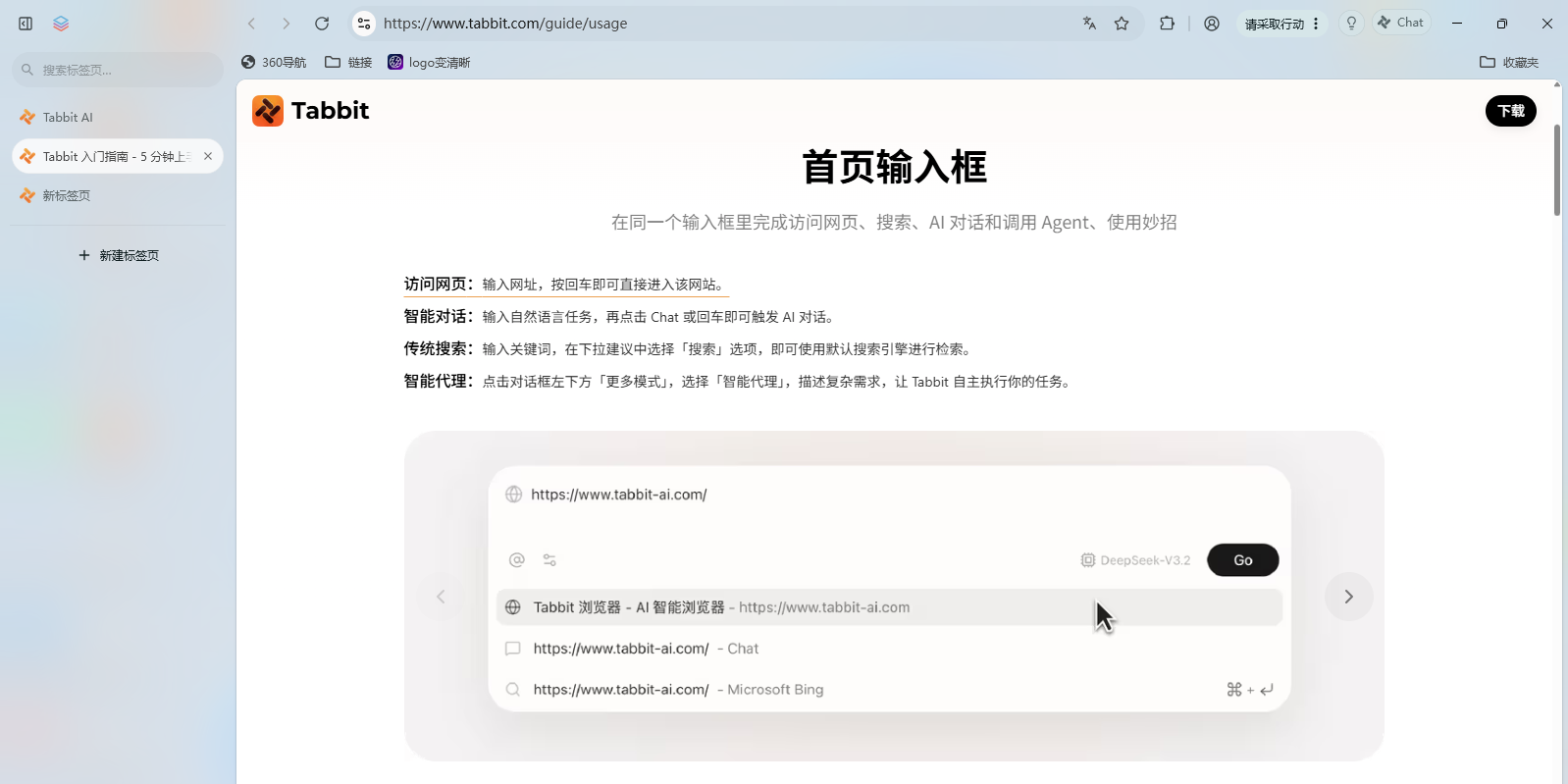Image resolution: width=1568 pixels, height=784 pixels.
Task: Create a tab with 新建标签页
Action: (x=119, y=255)
